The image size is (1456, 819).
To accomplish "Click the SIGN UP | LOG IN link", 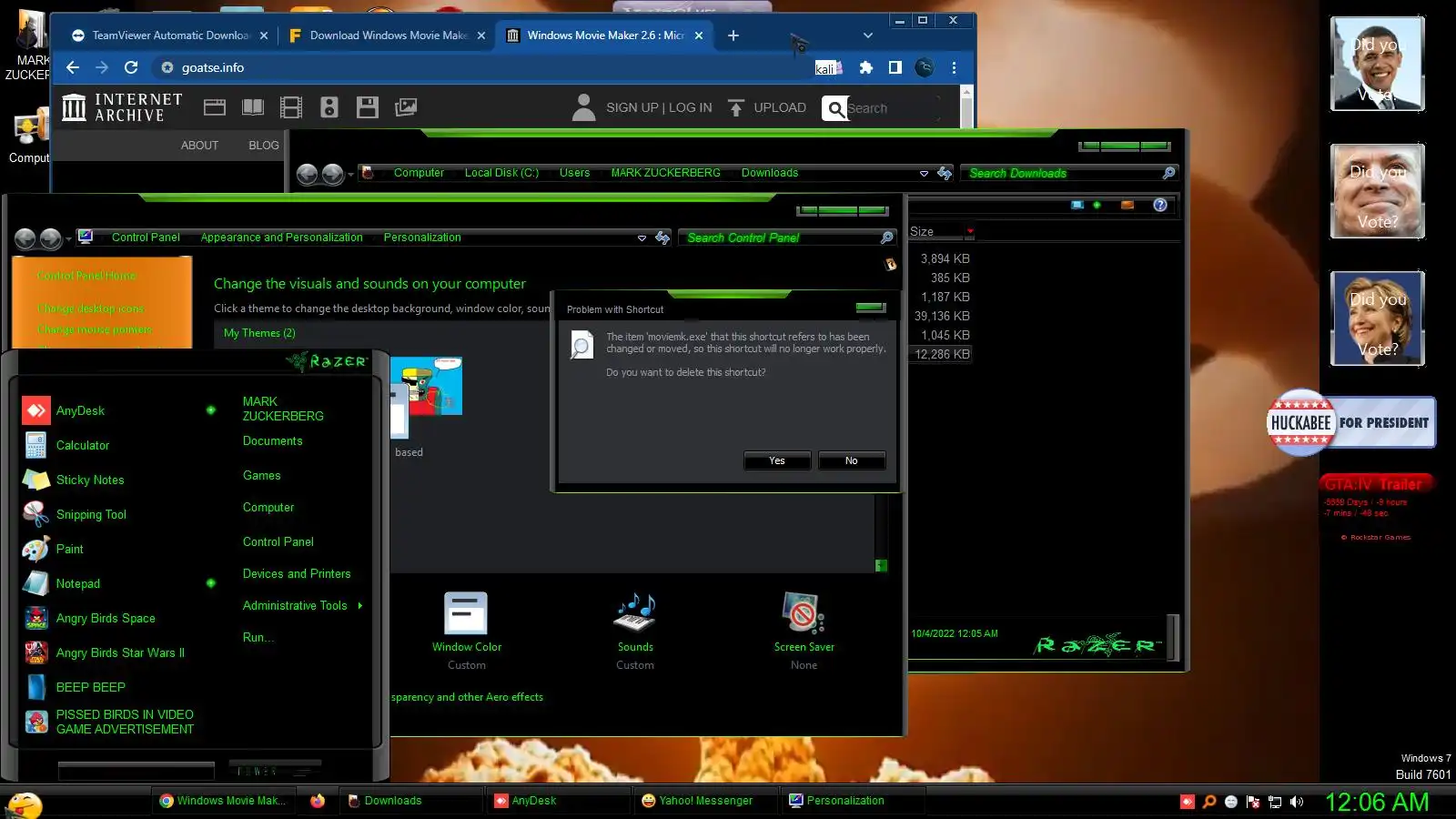I will tap(659, 107).
